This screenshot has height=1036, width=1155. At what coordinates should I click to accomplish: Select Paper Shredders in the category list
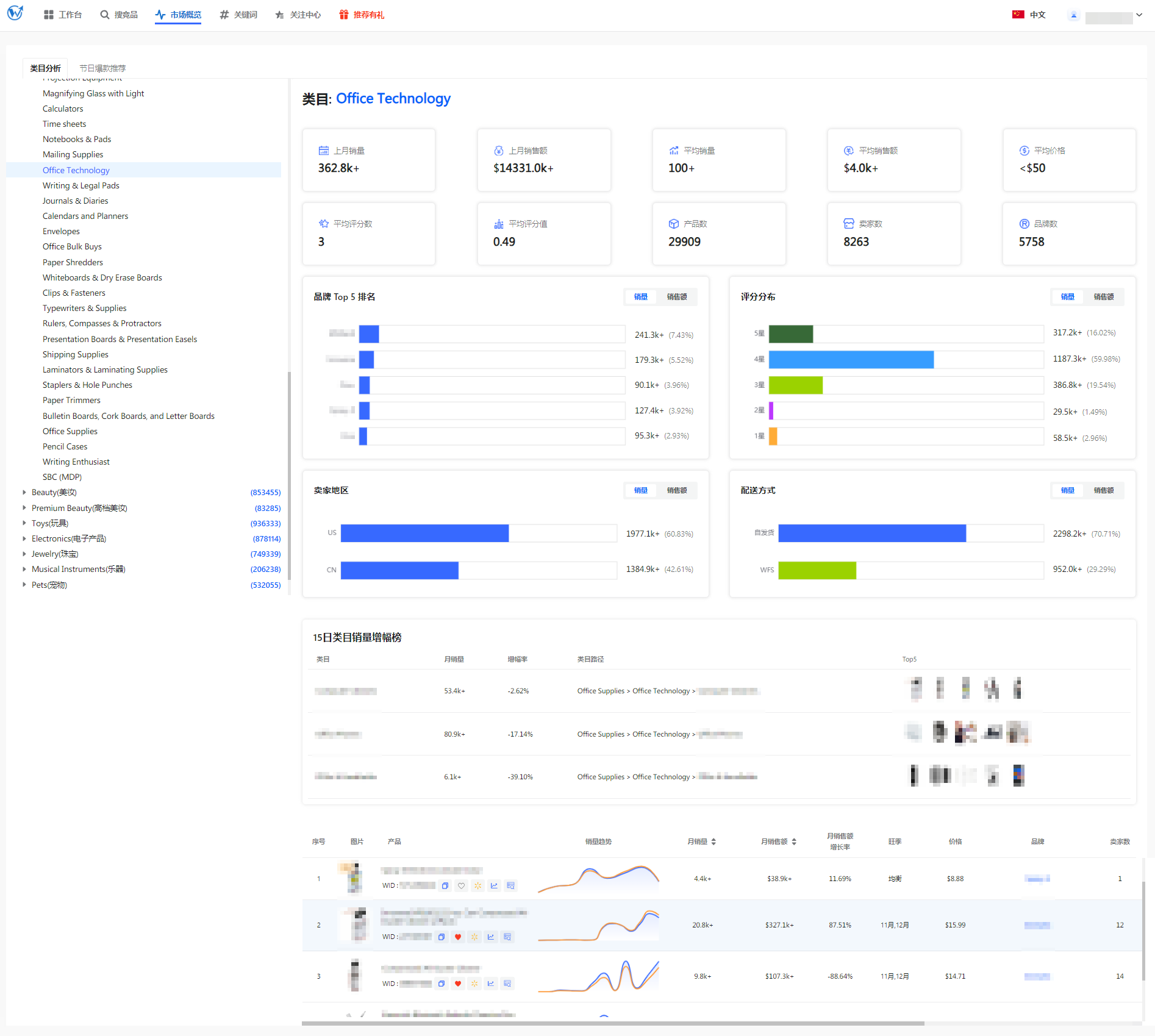[x=73, y=262]
